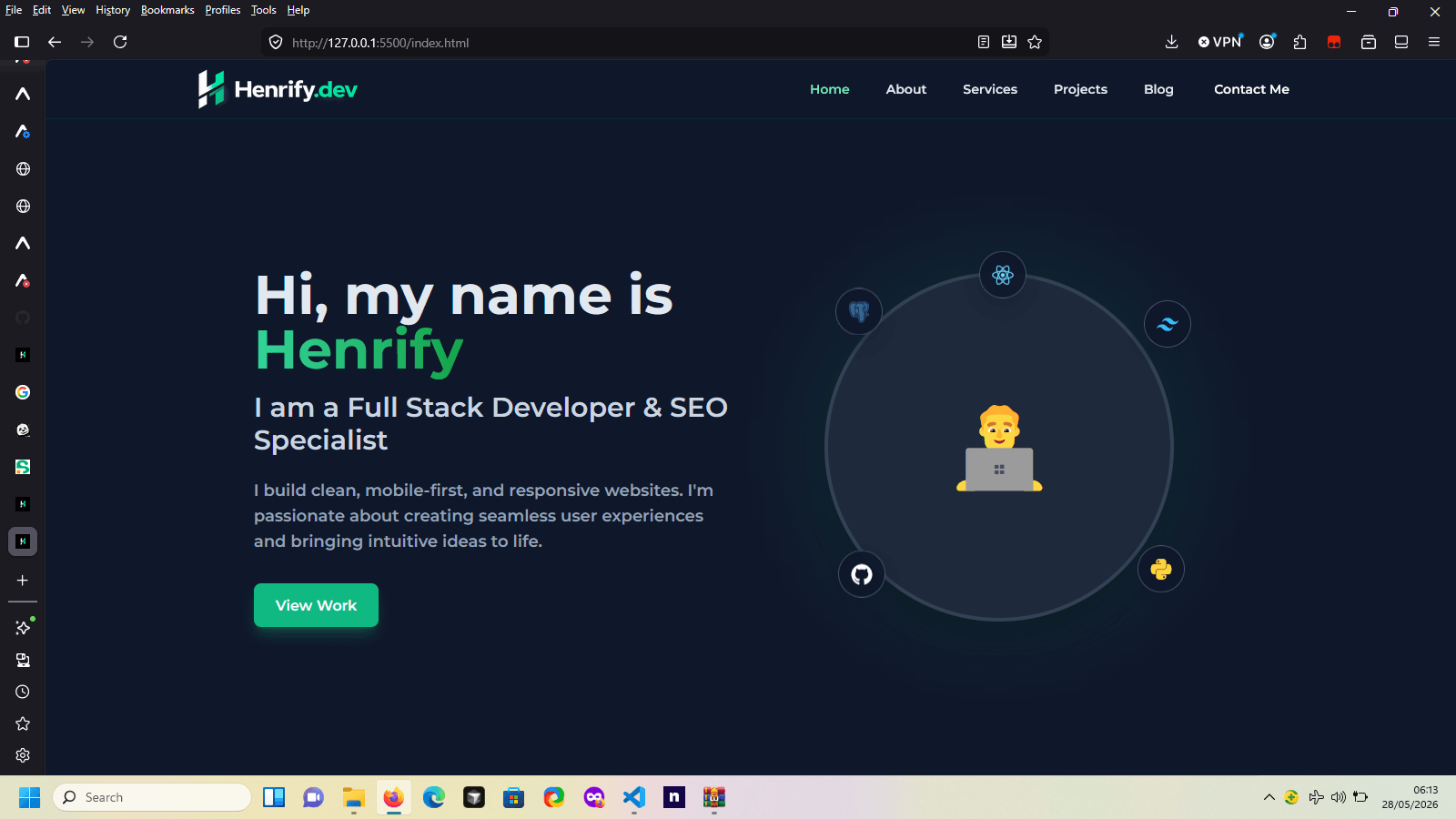Screen dimensions: 1456x819
Task: Click the taskbar Search box
Action: (x=152, y=797)
